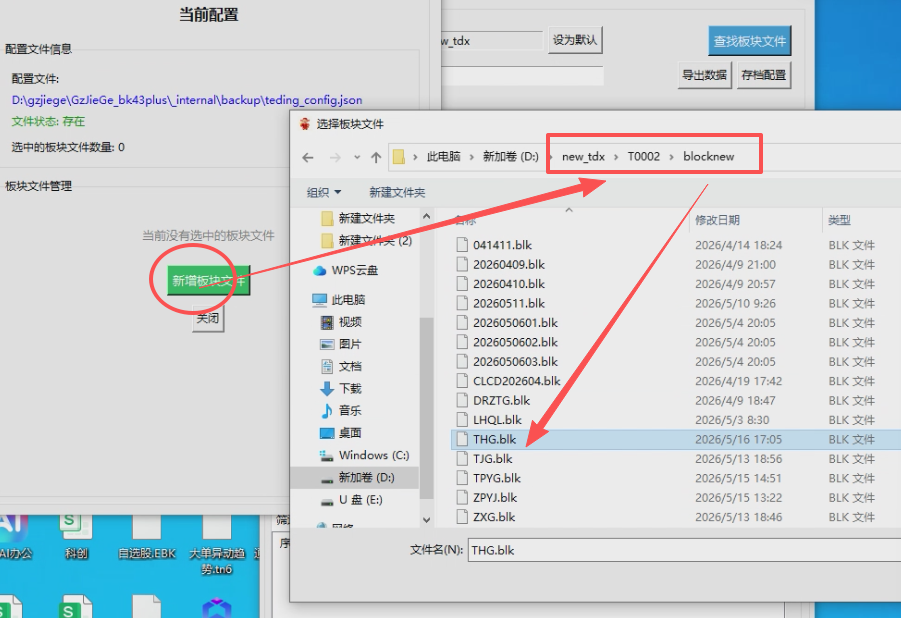901x618 pixels.
Task: Expand the 组织 dropdown menu
Action: (x=324, y=192)
